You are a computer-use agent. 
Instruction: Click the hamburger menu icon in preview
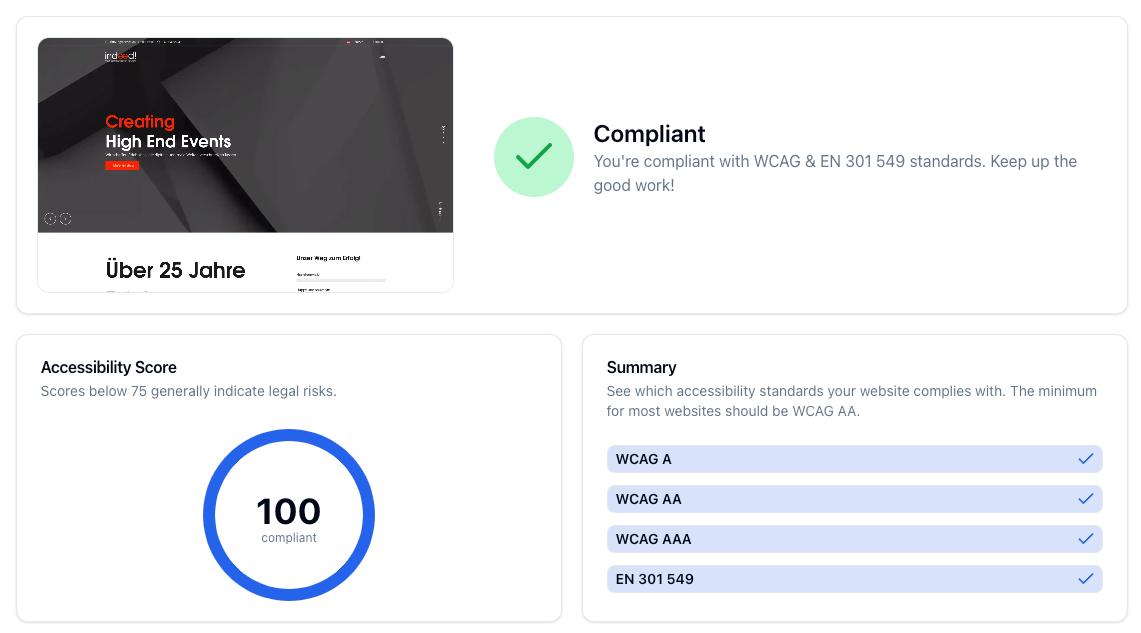click(382, 57)
